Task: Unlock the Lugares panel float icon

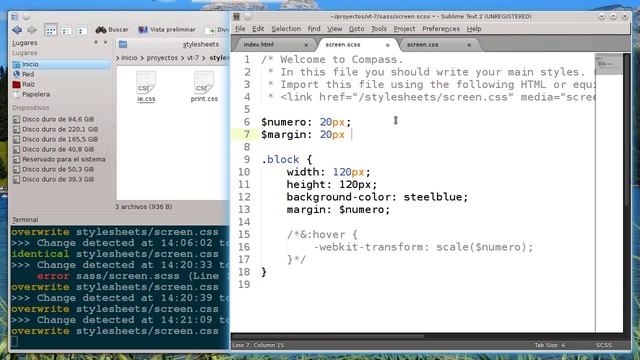Action: click(96, 42)
